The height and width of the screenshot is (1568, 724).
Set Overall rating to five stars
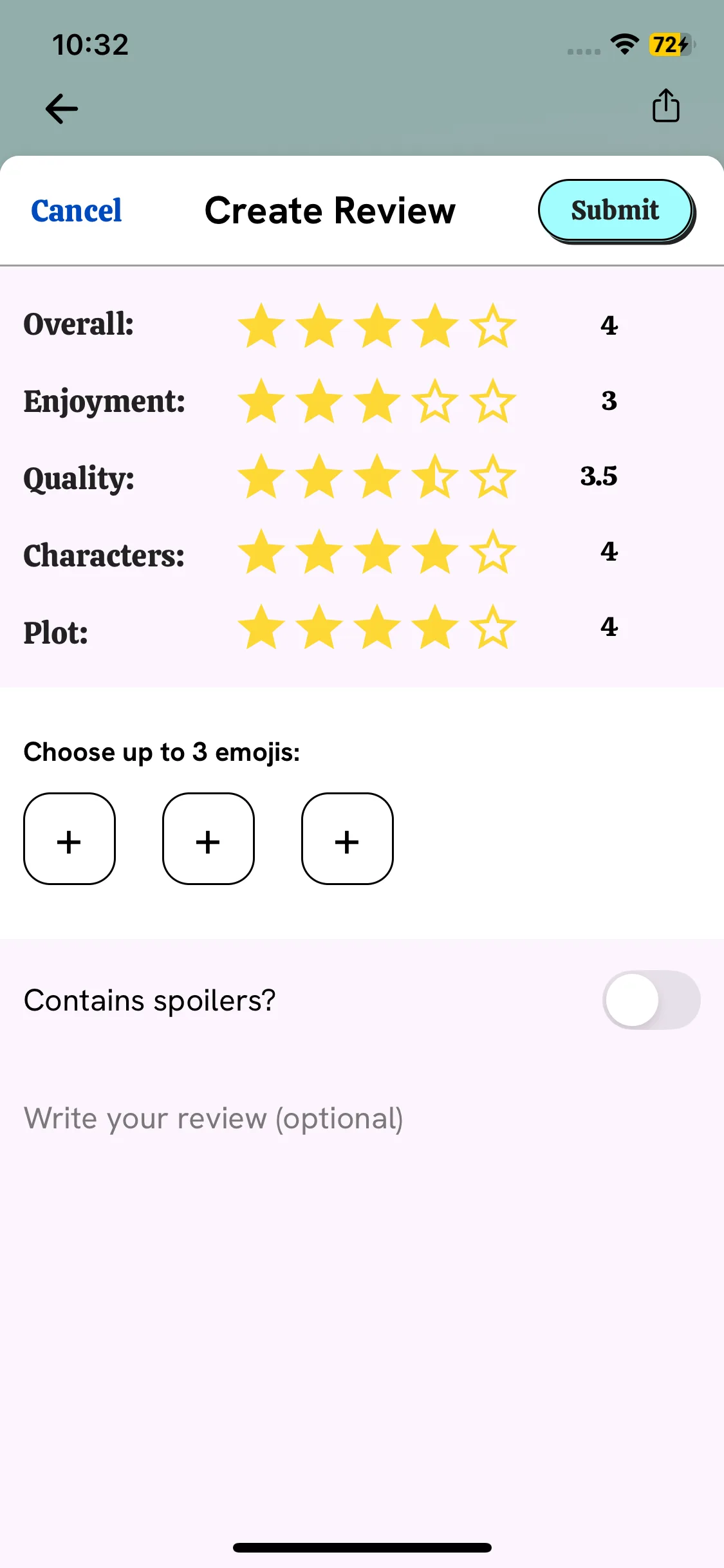[x=493, y=326]
